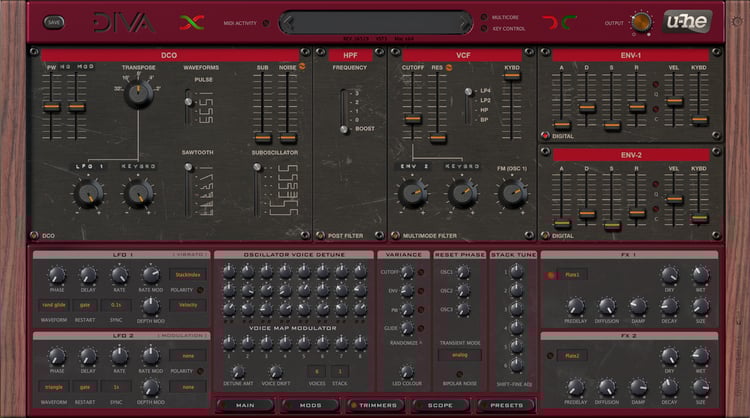Click the SAVE button
Screen dimensions: 750x418
[x=54, y=22]
